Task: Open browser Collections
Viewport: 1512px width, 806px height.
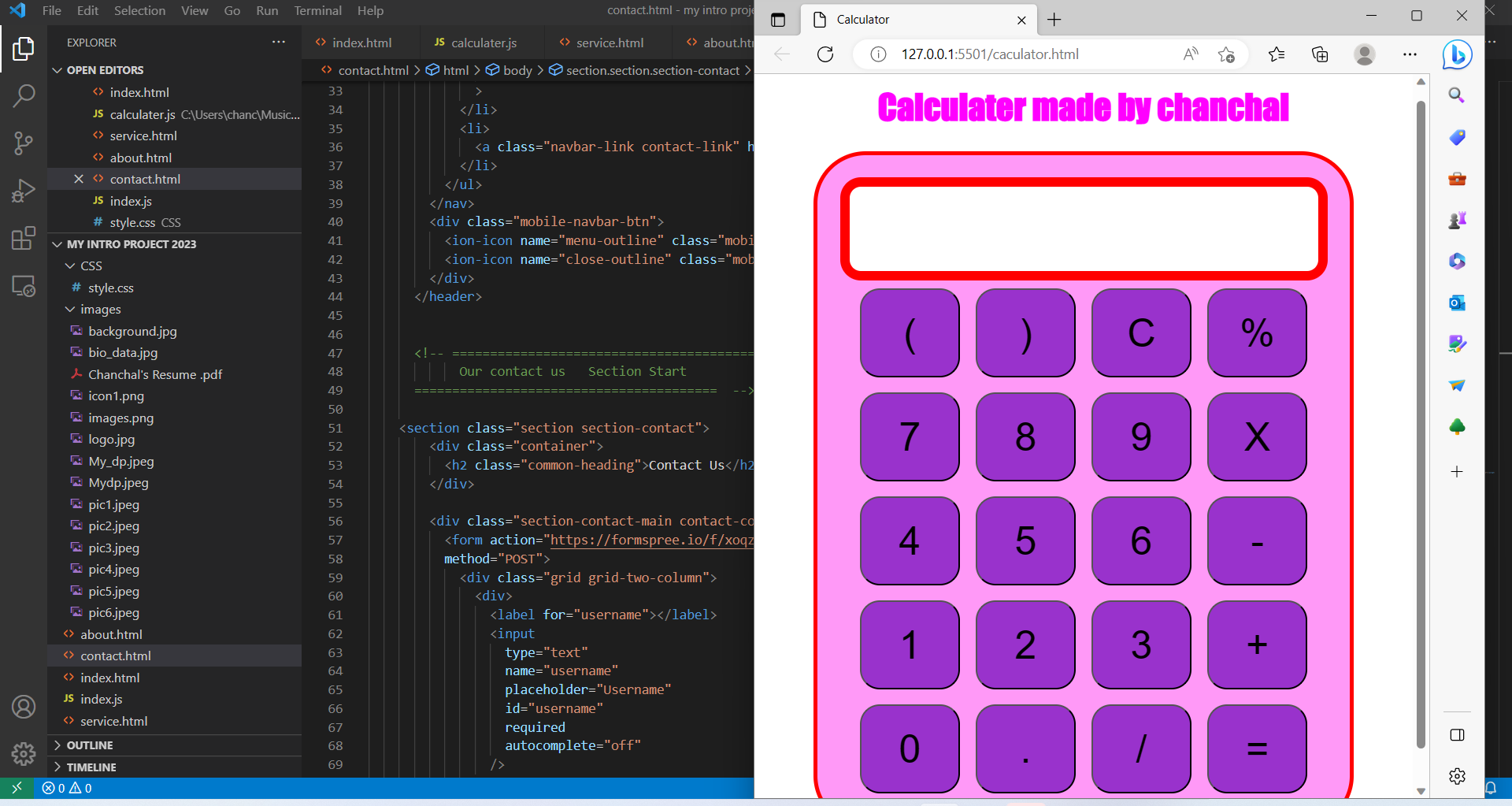Action: 1320,54
